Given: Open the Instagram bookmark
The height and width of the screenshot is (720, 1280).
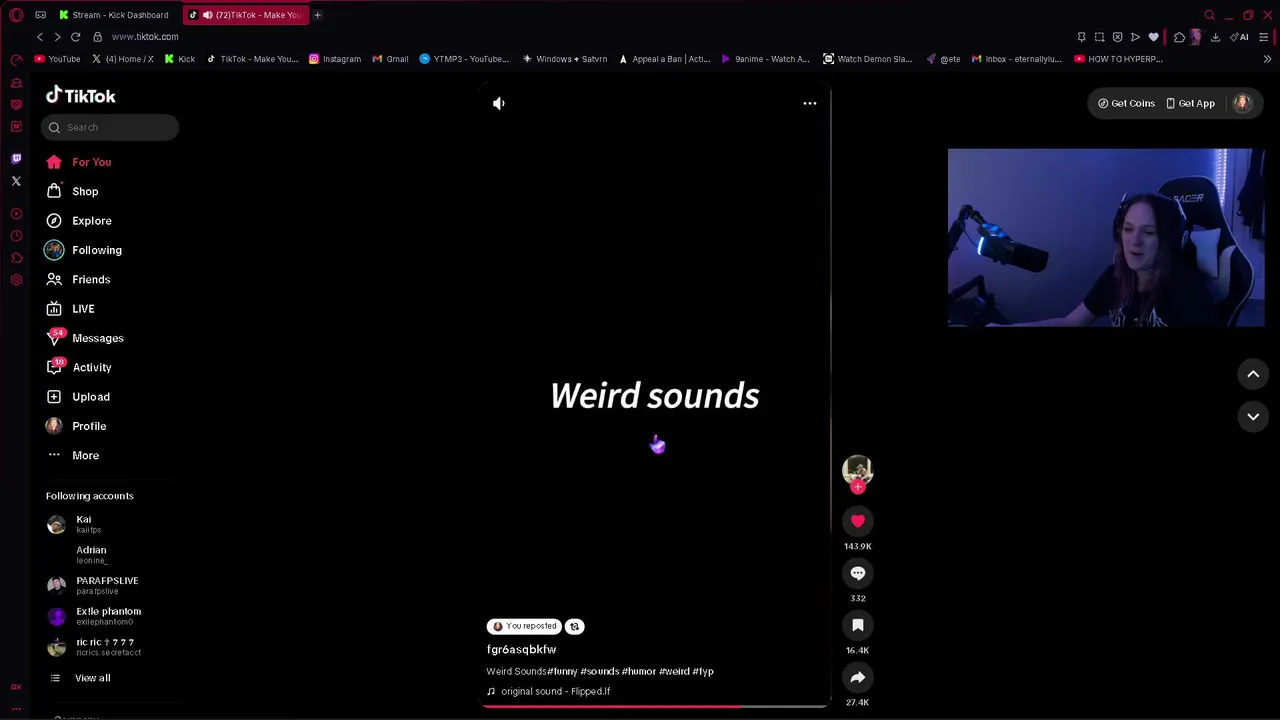Looking at the screenshot, I should (x=335, y=59).
